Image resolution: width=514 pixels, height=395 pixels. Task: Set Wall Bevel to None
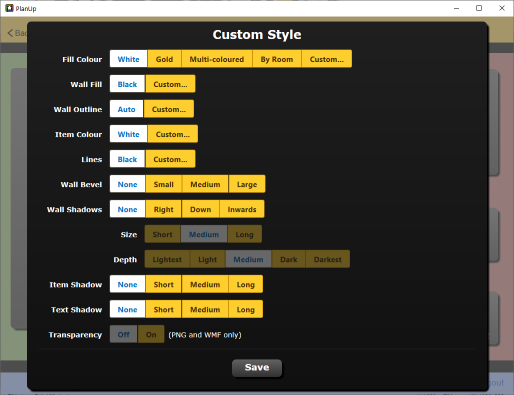tap(127, 184)
